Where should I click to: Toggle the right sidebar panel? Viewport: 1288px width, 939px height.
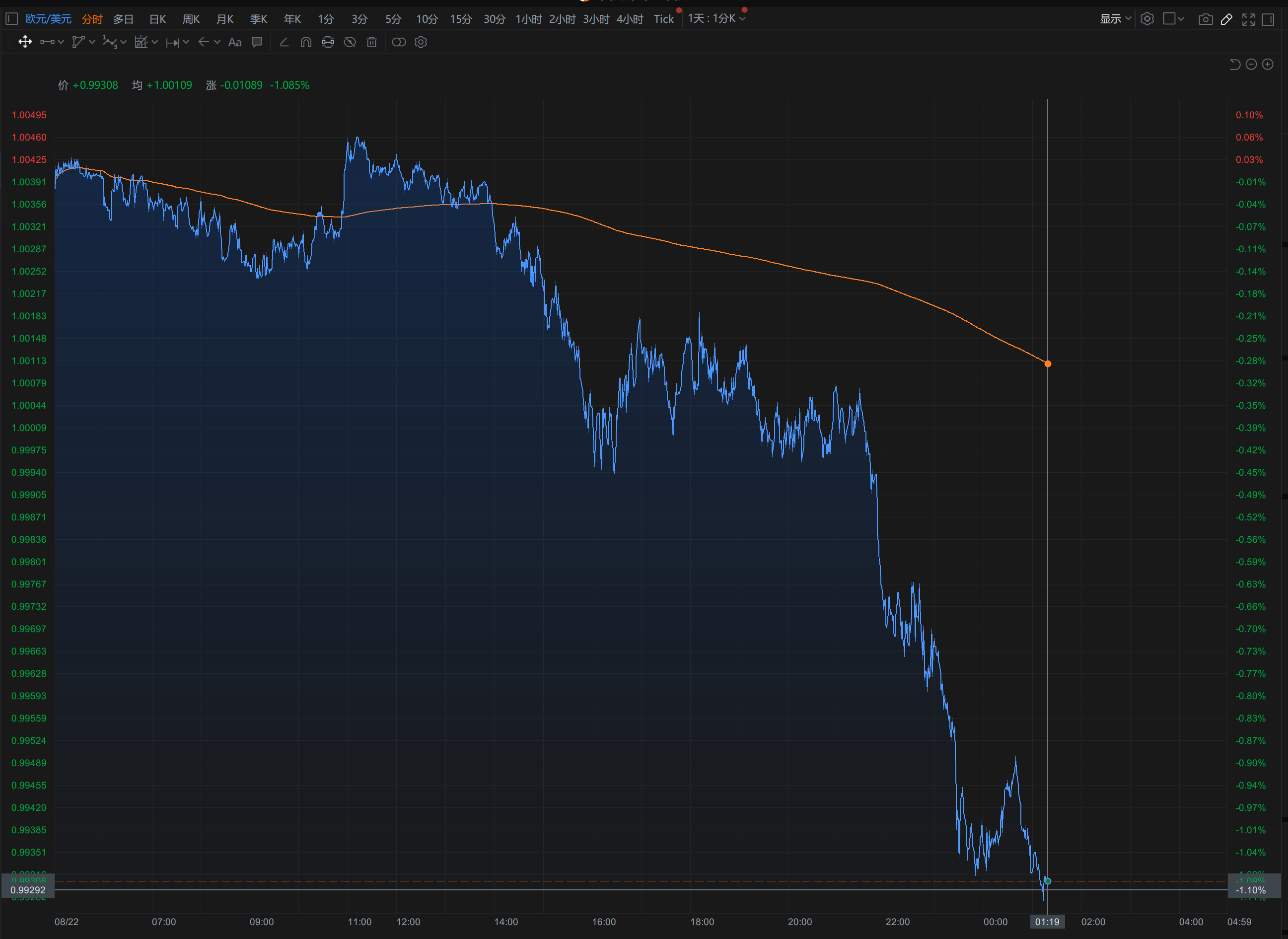1268,19
